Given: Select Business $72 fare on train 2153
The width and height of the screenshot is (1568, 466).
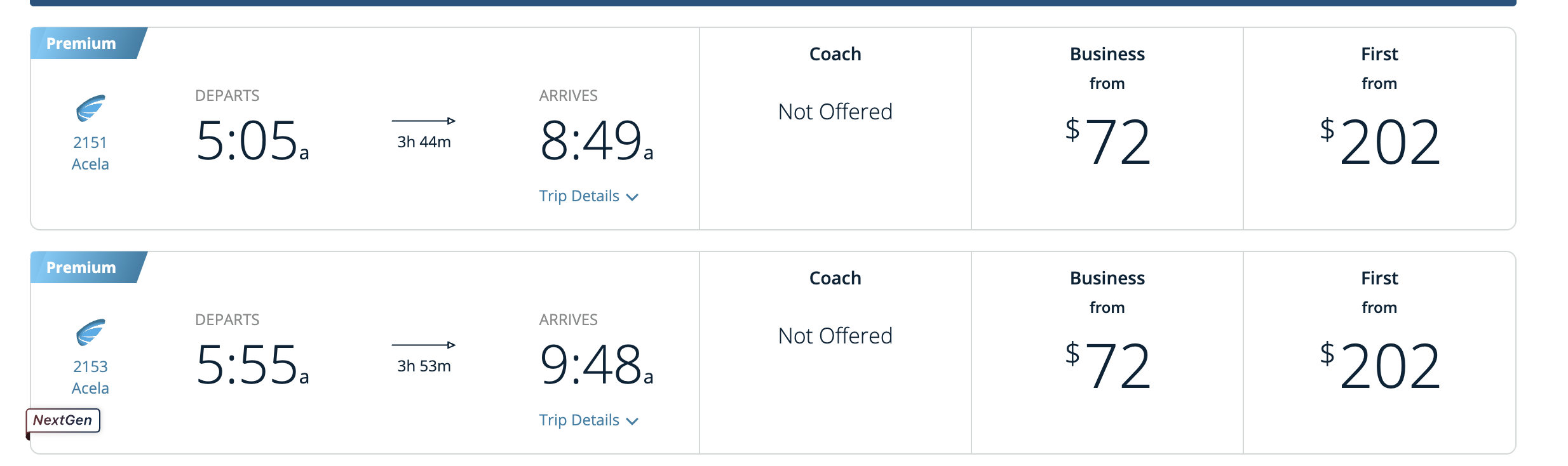Looking at the screenshot, I should click(x=1107, y=365).
